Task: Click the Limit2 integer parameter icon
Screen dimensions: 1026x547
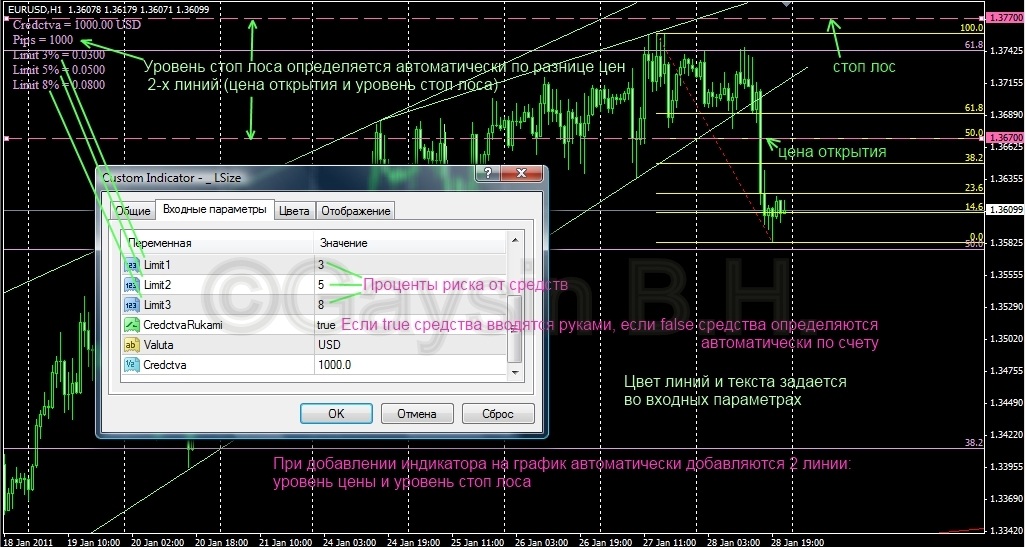Action: (x=132, y=285)
